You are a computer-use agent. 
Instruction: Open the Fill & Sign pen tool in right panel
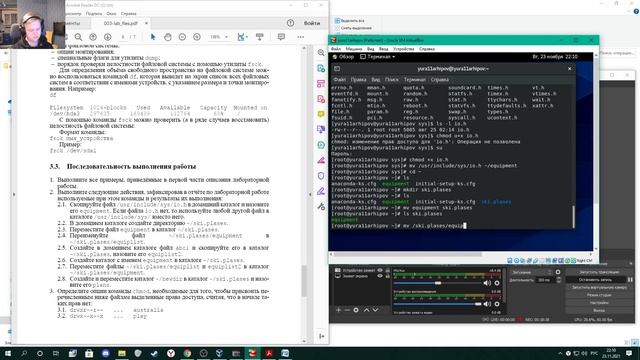[x=321, y=191]
